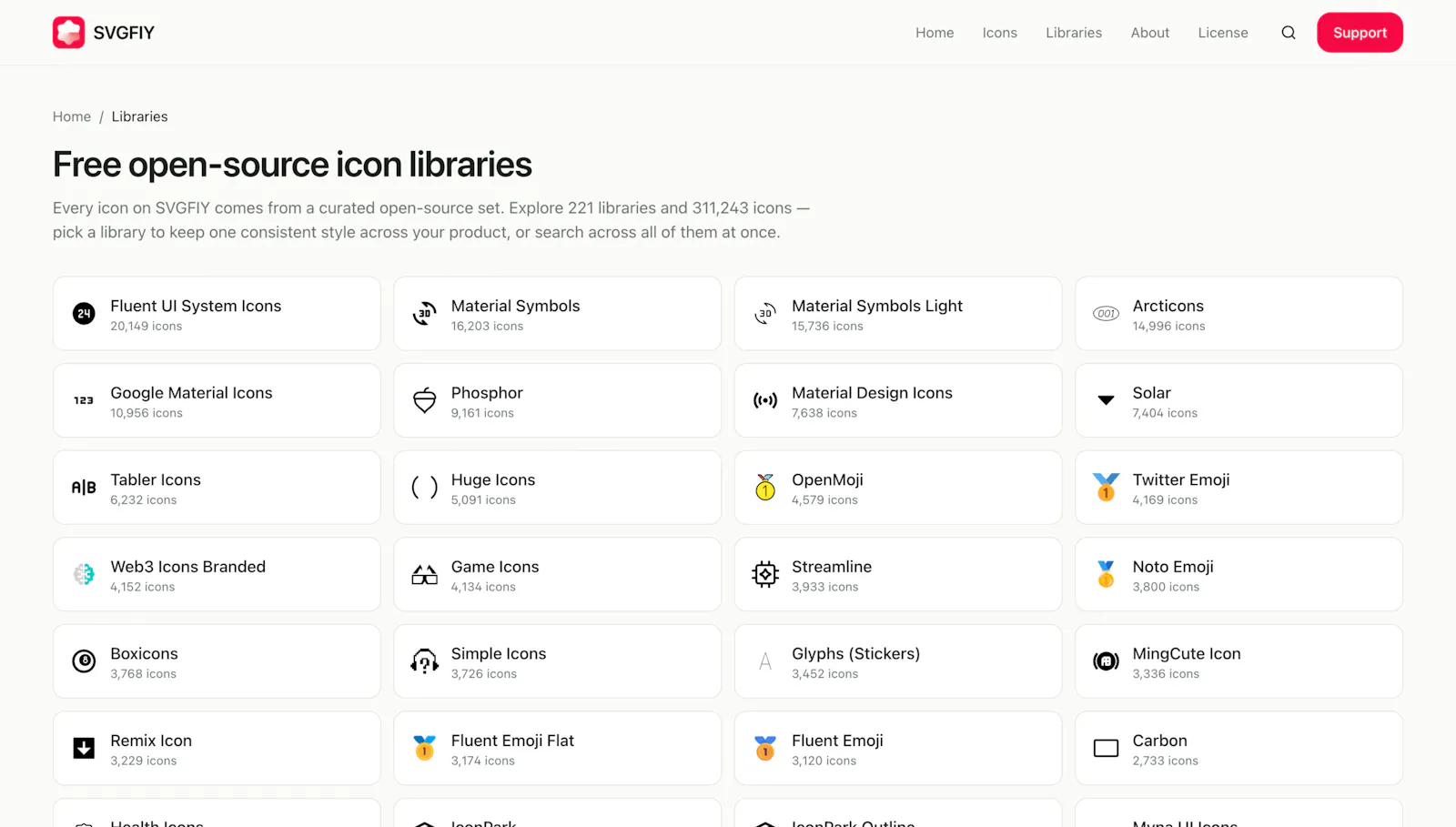Click the Fluent Emoji medal icon
Image resolution: width=1456 pixels, height=827 pixels.
pos(765,748)
